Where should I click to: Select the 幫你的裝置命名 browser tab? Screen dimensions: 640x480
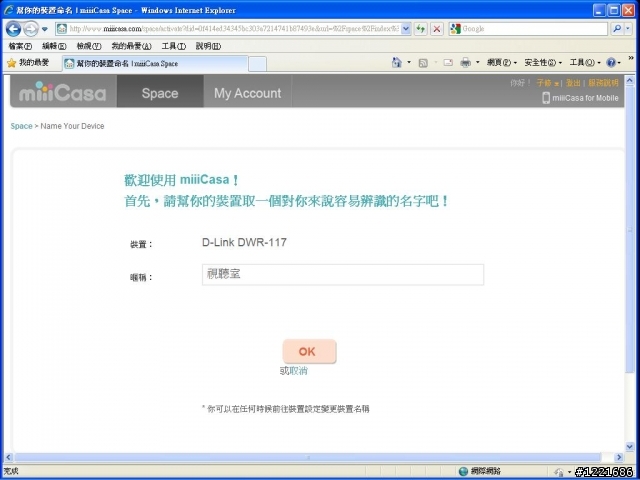(x=155, y=63)
